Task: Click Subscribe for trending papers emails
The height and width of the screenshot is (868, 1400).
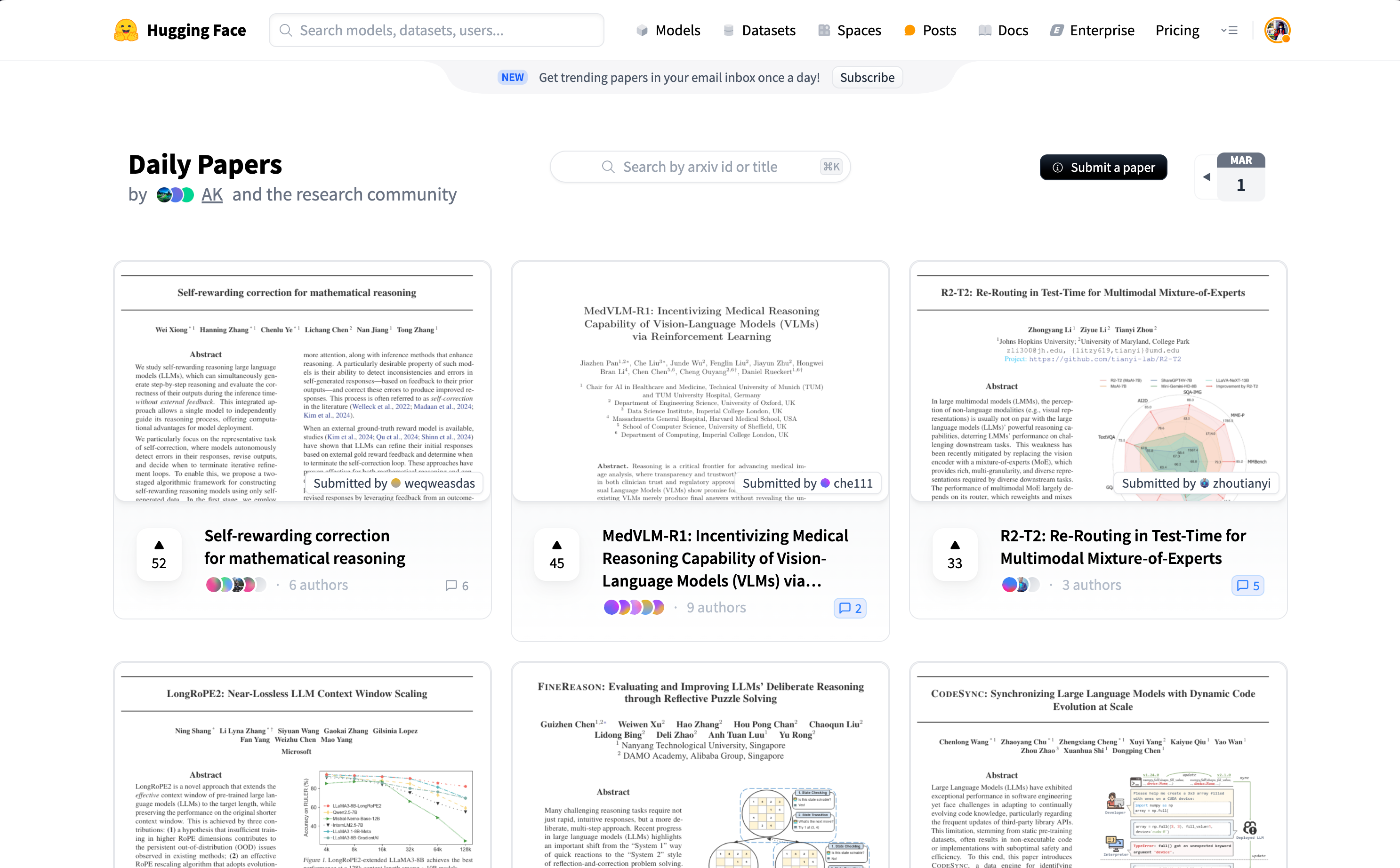Action: pos(867,77)
